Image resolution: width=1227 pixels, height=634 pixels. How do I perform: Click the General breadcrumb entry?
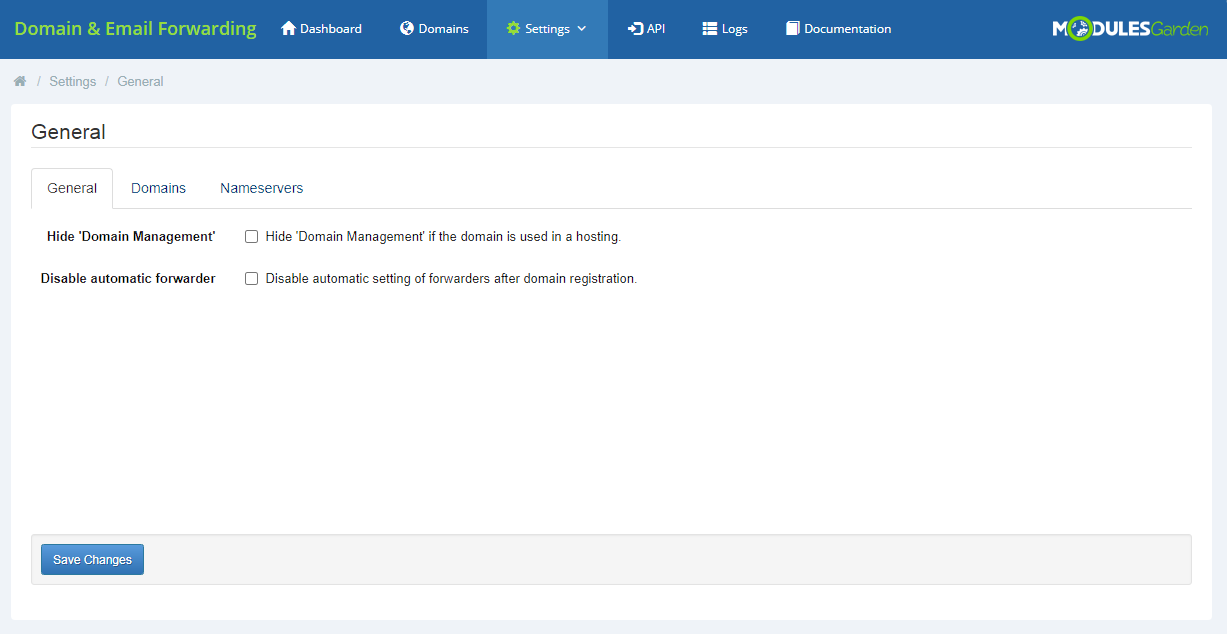click(139, 80)
